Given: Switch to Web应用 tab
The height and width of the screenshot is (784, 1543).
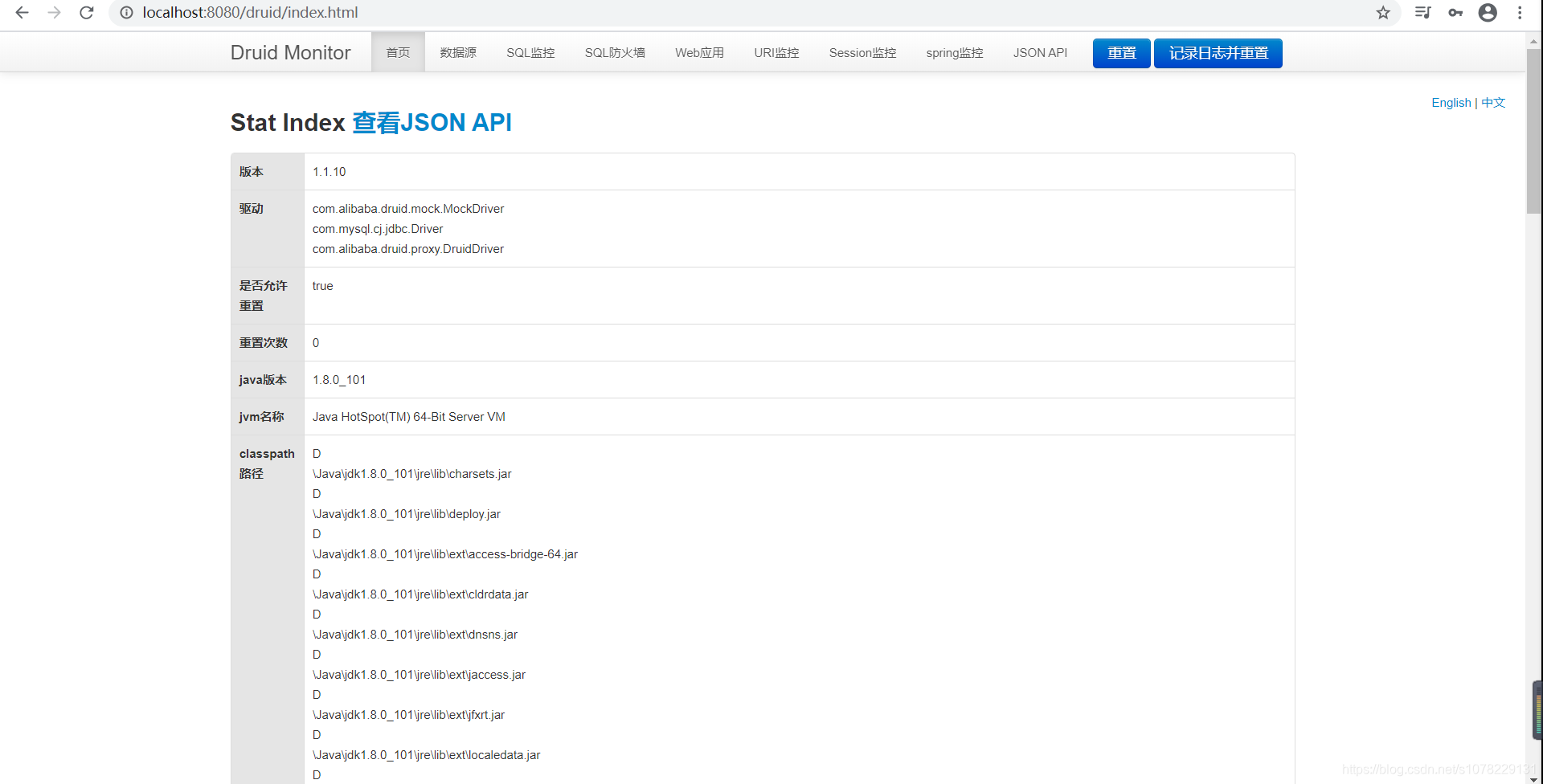Looking at the screenshot, I should pos(699,52).
